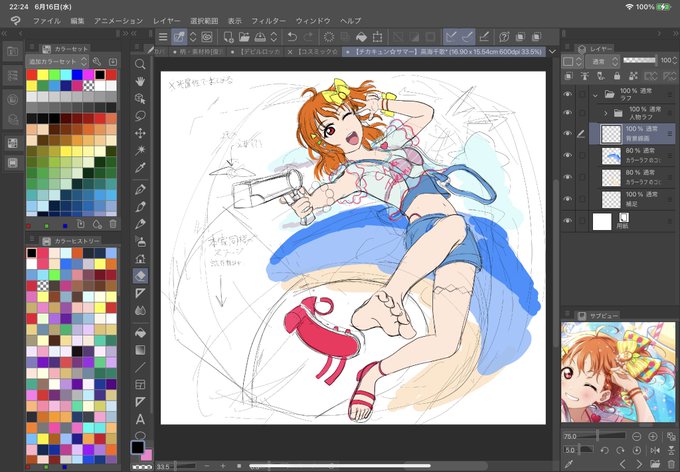This screenshot has height=472, width=680.
Task: Hide the 人物ラフ folder layer
Action: tap(568, 112)
